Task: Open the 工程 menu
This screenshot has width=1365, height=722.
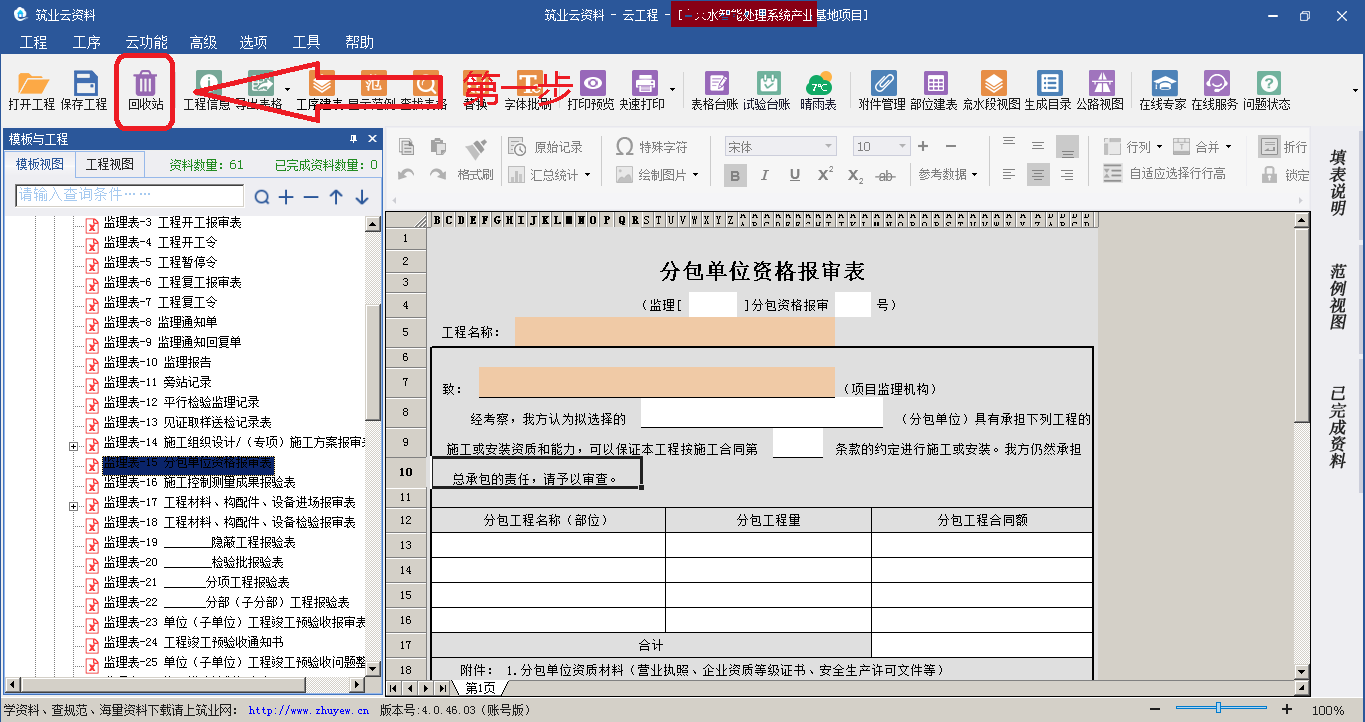Action: (34, 42)
